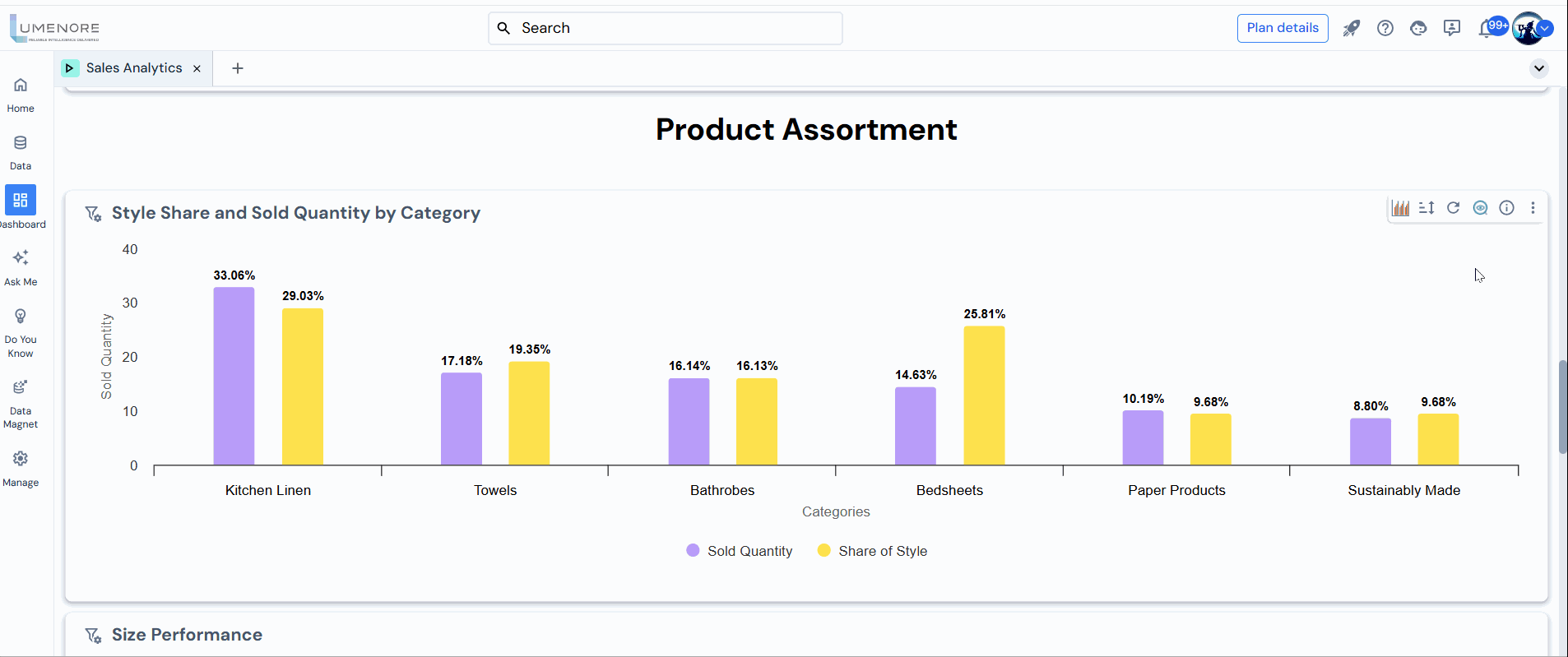This screenshot has height=657, width=1568.
Task: Switch to the Sales Analytics tab
Action: pyautogui.click(x=133, y=68)
